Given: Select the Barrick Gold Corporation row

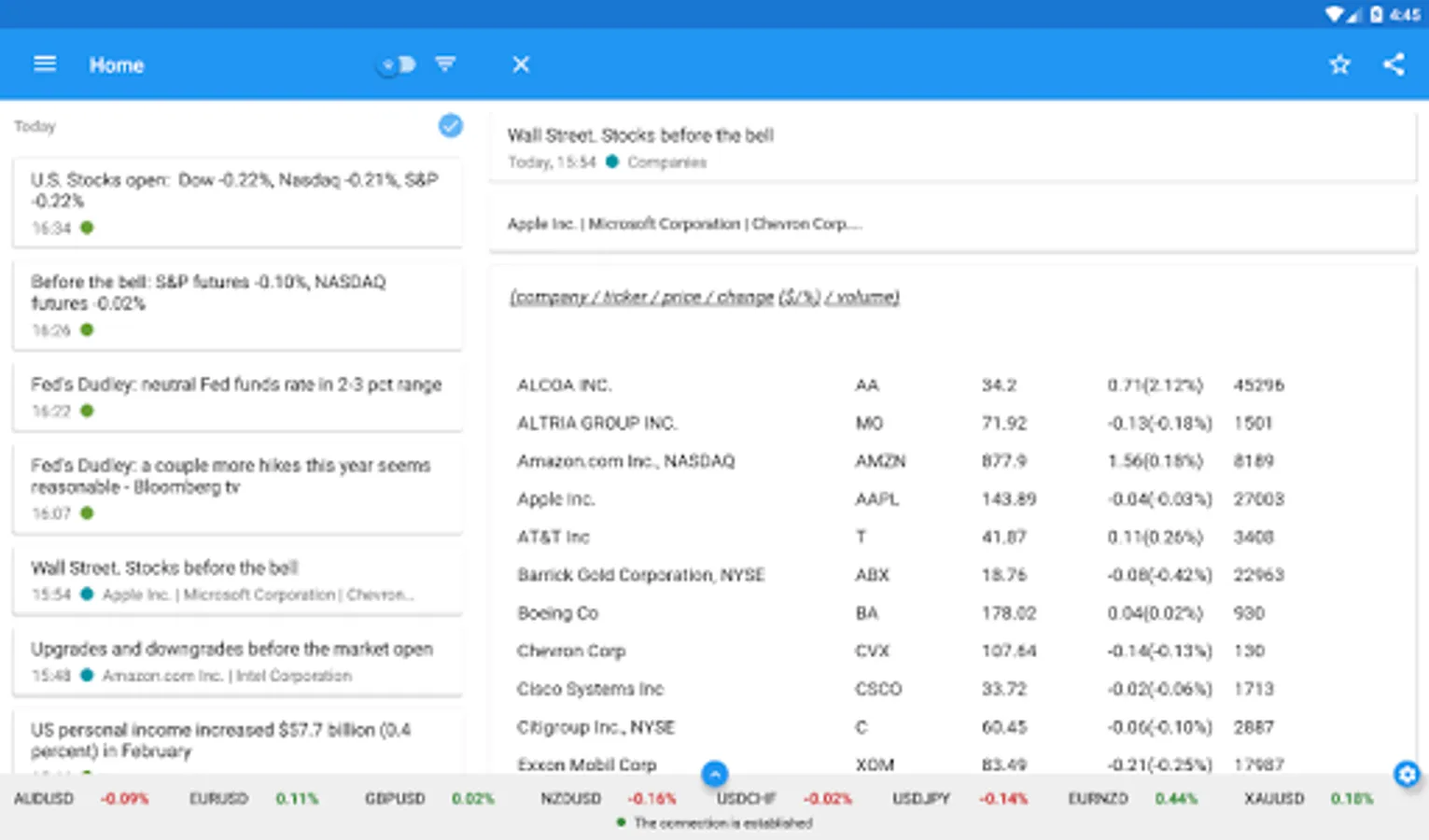Looking at the screenshot, I should [901, 575].
